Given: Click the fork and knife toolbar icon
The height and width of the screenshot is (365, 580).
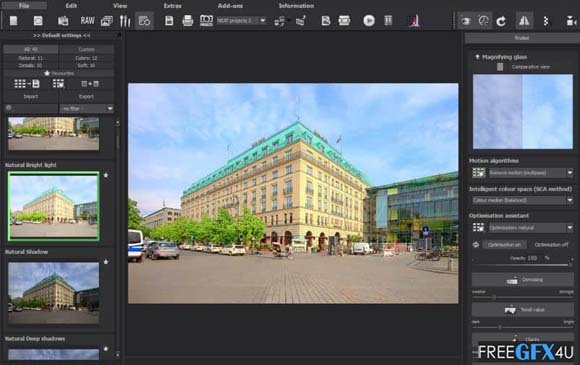Looking at the screenshot, I should tap(125, 21).
